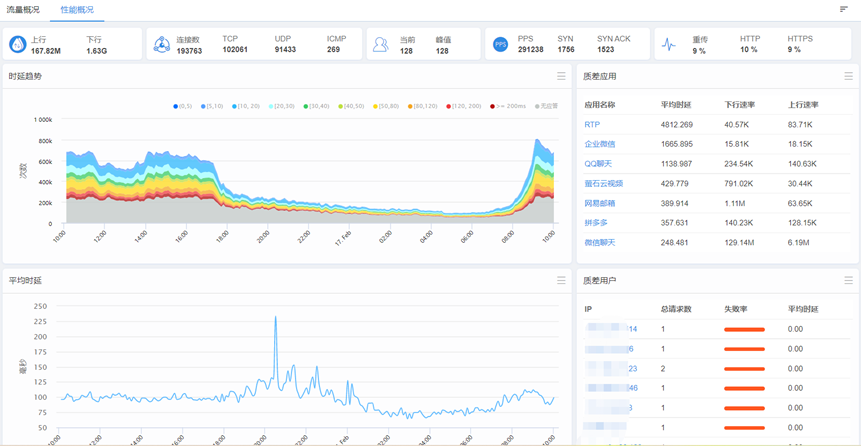861x446 pixels.
Task: Click the blue PPS badge icon
Action: (500, 44)
